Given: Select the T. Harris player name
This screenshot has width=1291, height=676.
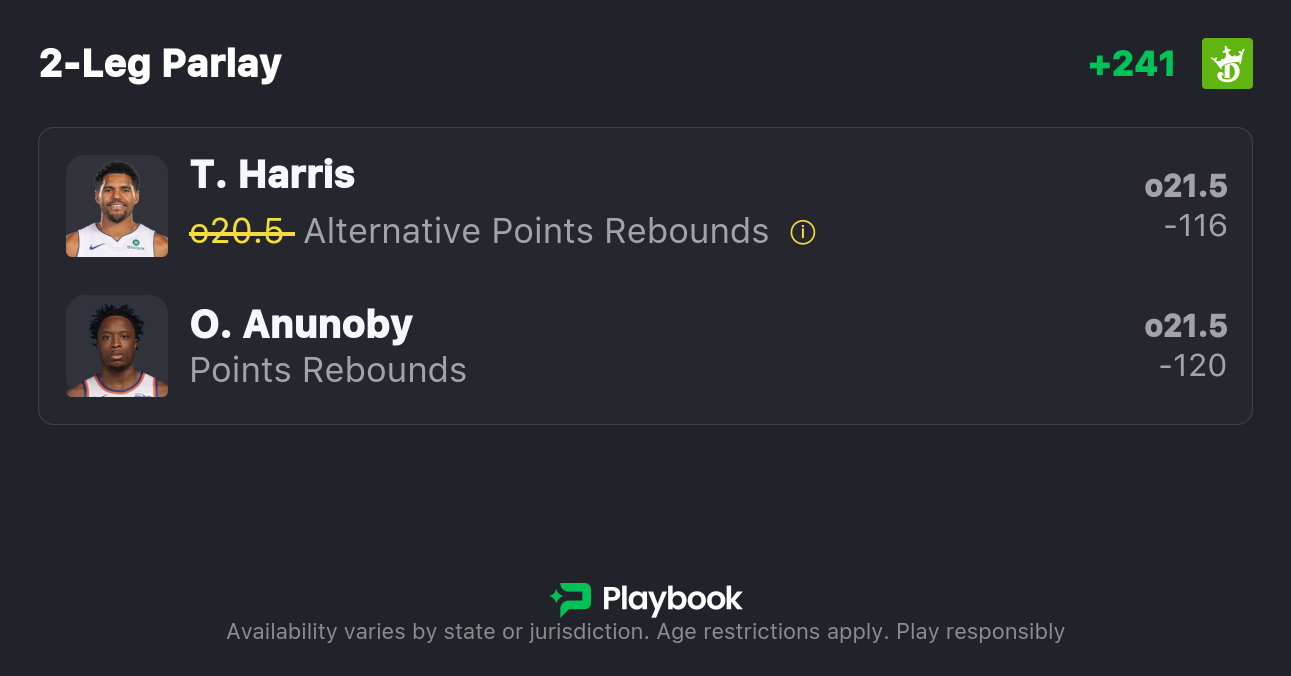Looking at the screenshot, I should tap(272, 175).
